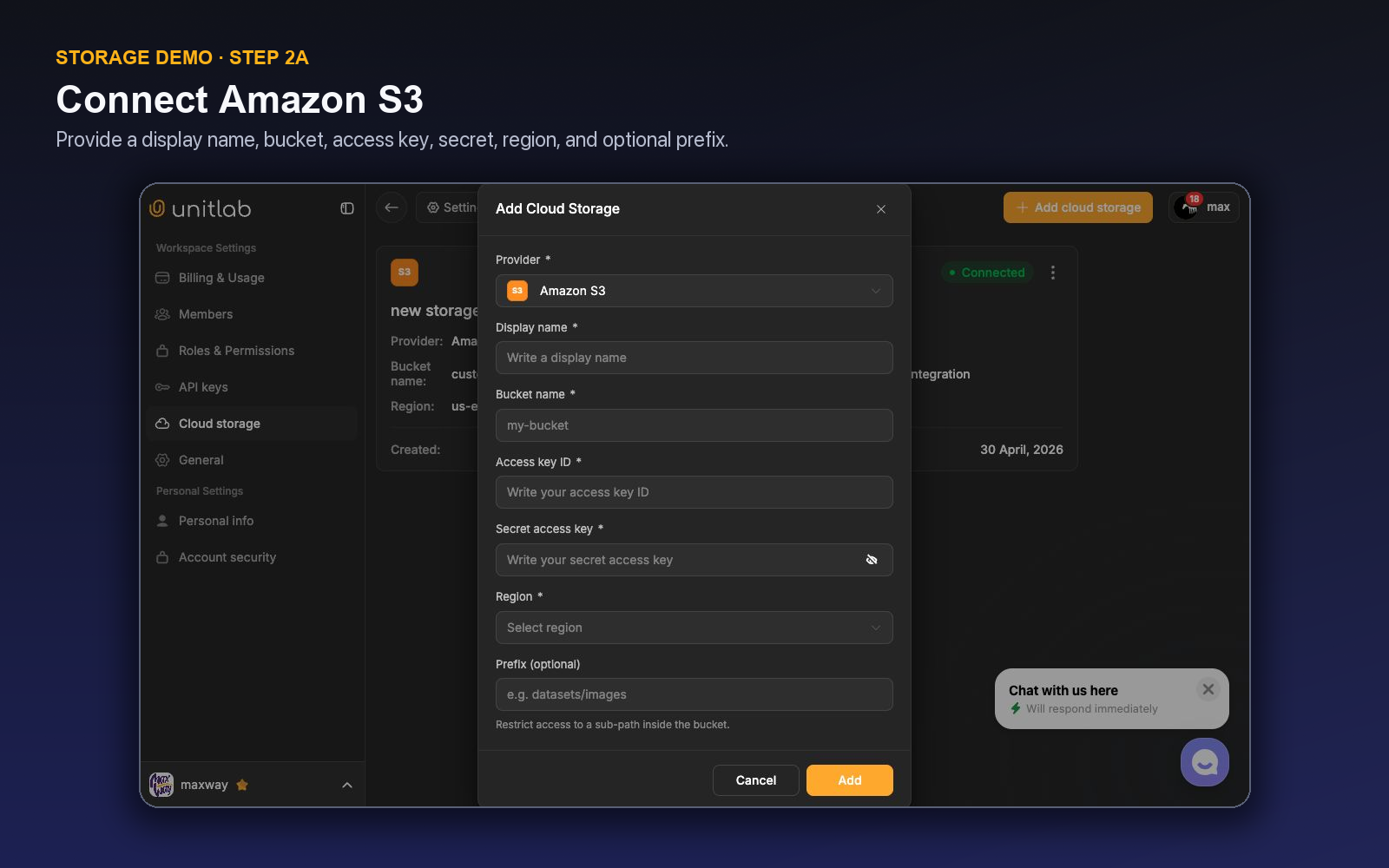Open Account security settings
Screen dimensions: 1389x868
(252, 557)
